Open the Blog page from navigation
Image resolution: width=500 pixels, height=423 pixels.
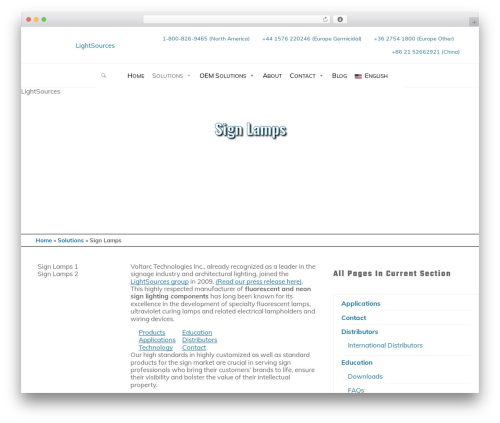click(x=339, y=76)
